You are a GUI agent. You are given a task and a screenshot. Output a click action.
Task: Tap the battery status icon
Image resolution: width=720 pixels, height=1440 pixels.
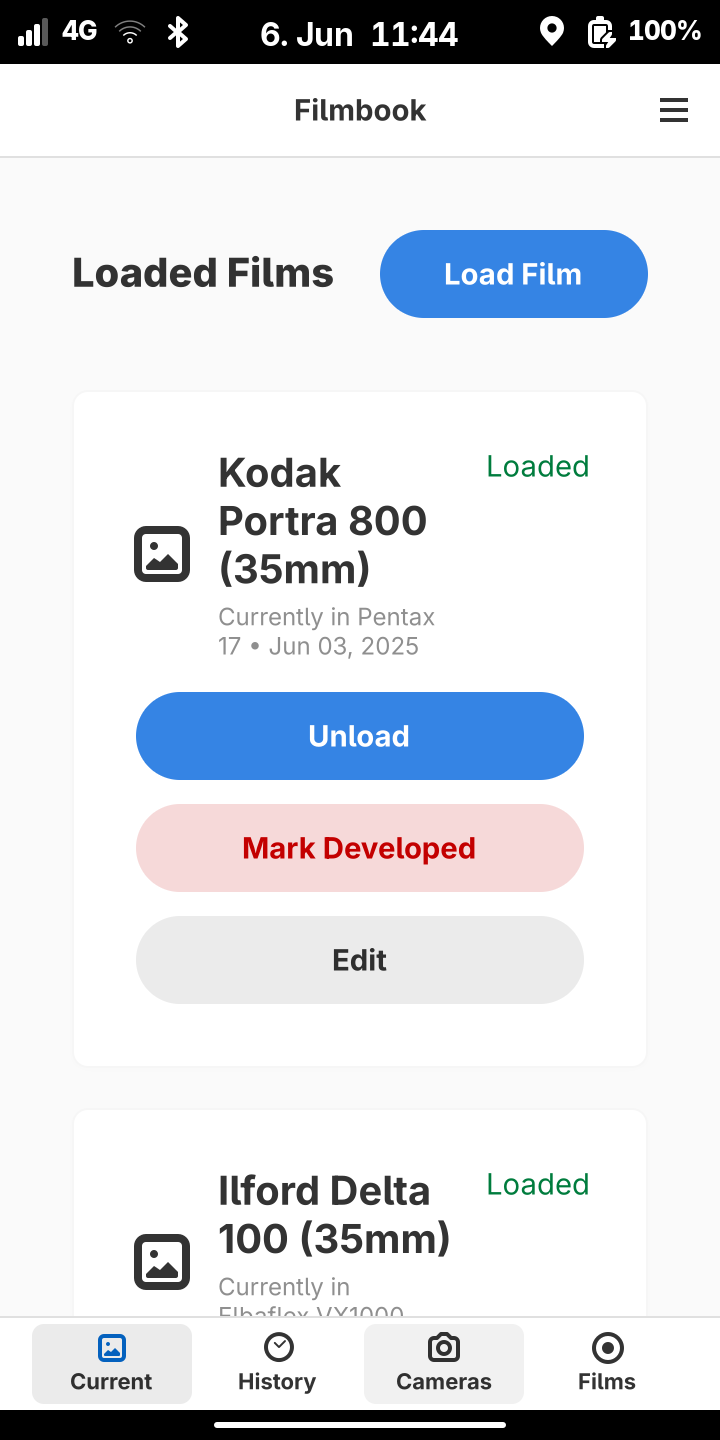point(600,32)
